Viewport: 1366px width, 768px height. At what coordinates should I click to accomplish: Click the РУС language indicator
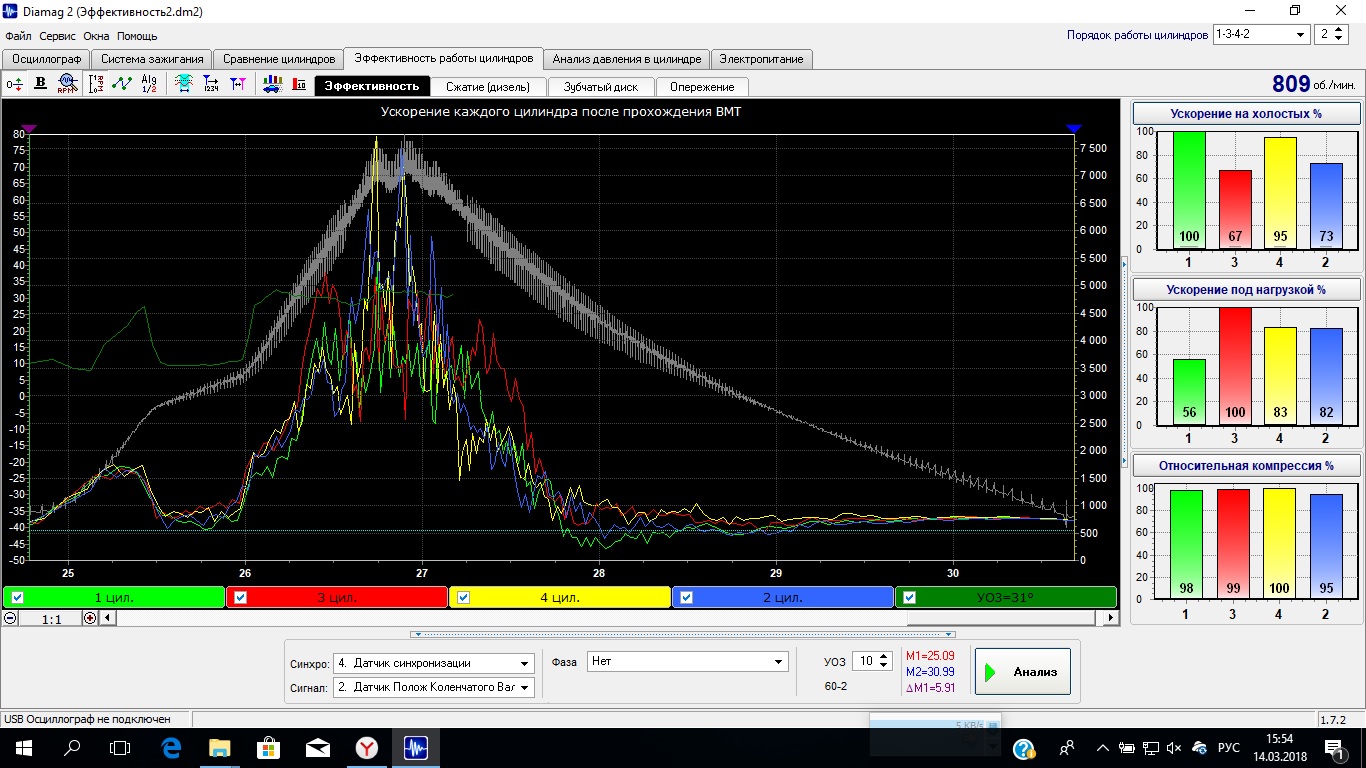tap(1228, 748)
